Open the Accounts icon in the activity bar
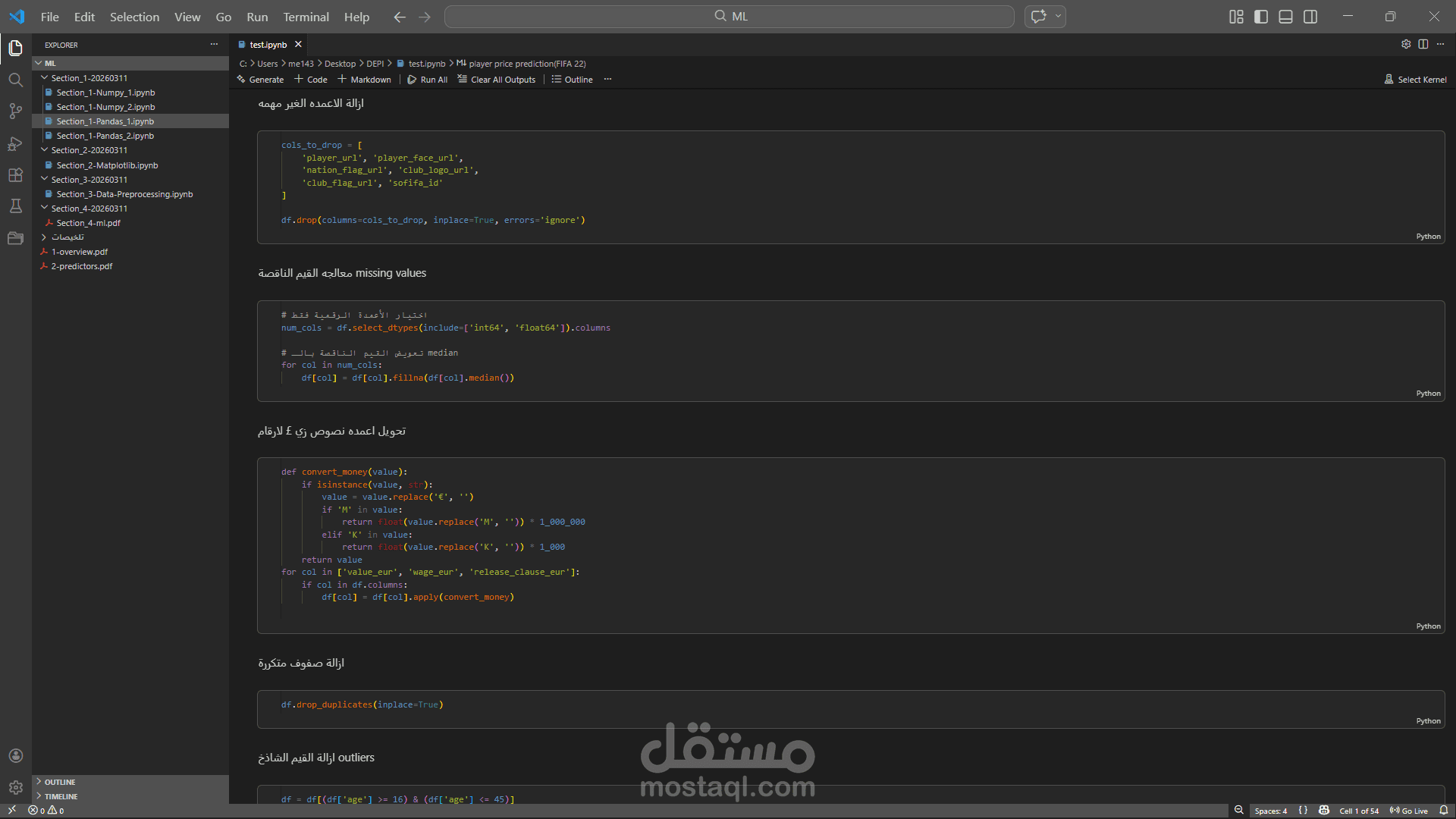1456x819 pixels. pos(15,756)
